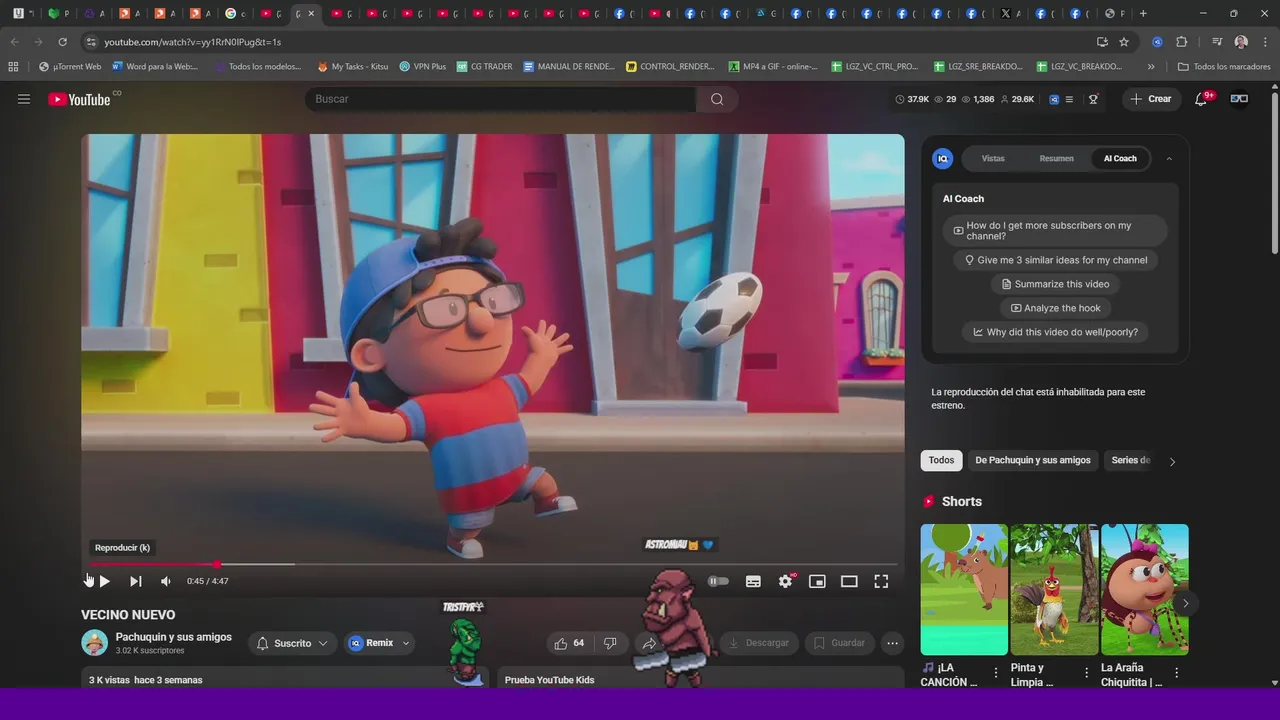The height and width of the screenshot is (720, 1280).
Task: Select the Todos filter chip
Action: [x=941, y=460]
